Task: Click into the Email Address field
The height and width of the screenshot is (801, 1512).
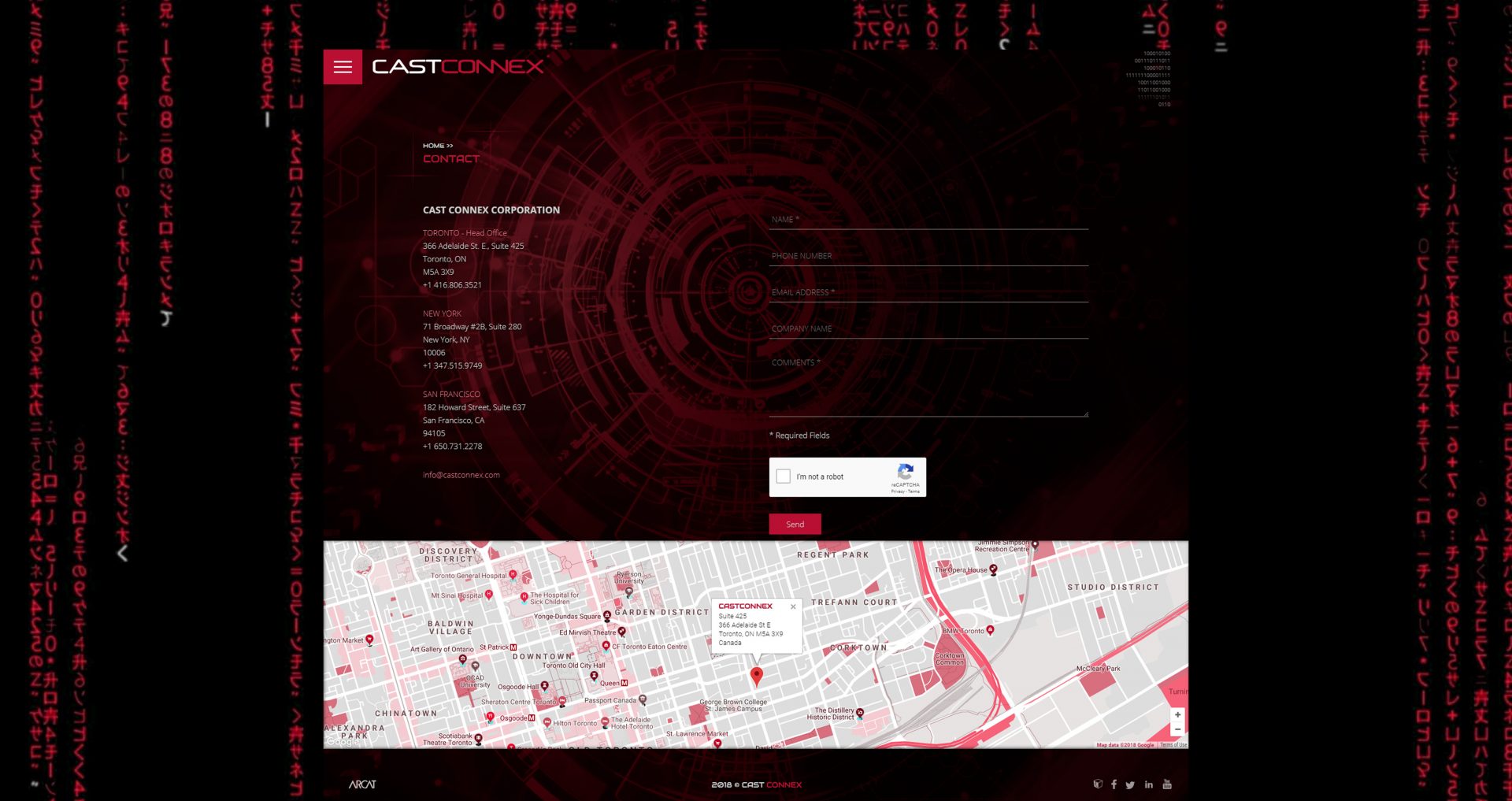Action: coord(928,292)
